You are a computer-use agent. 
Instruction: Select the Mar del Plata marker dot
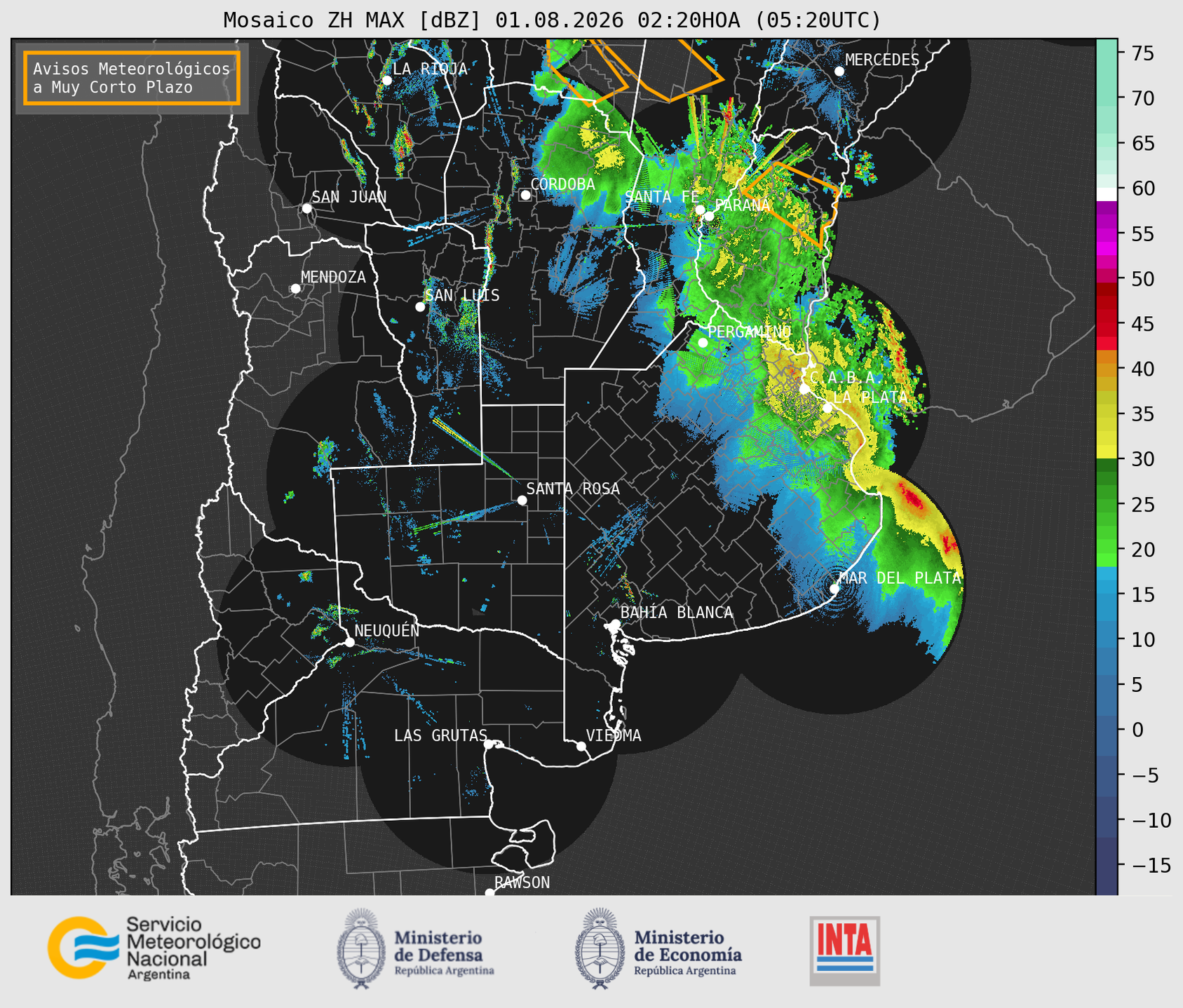coord(834,589)
